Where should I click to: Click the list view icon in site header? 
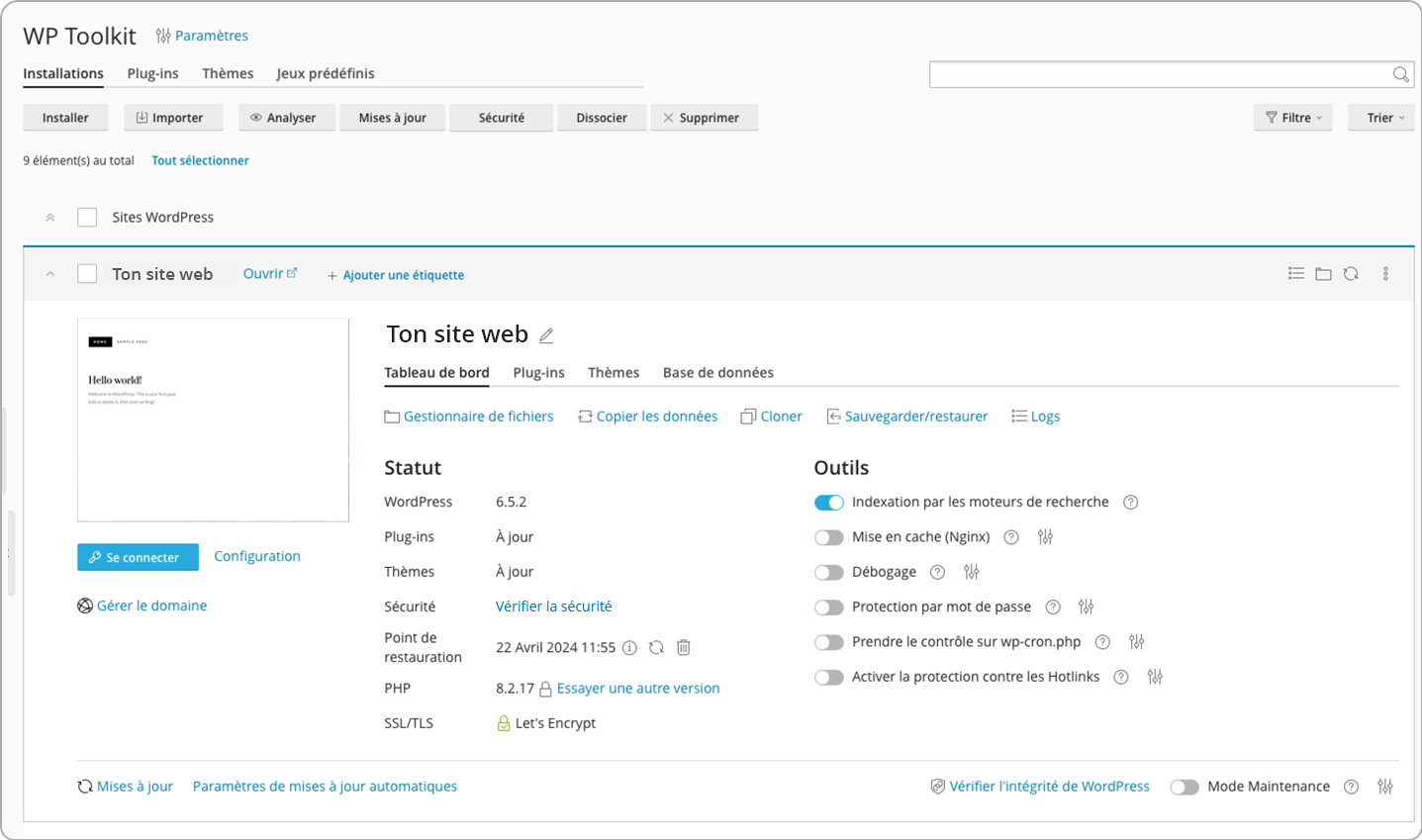pos(1296,274)
